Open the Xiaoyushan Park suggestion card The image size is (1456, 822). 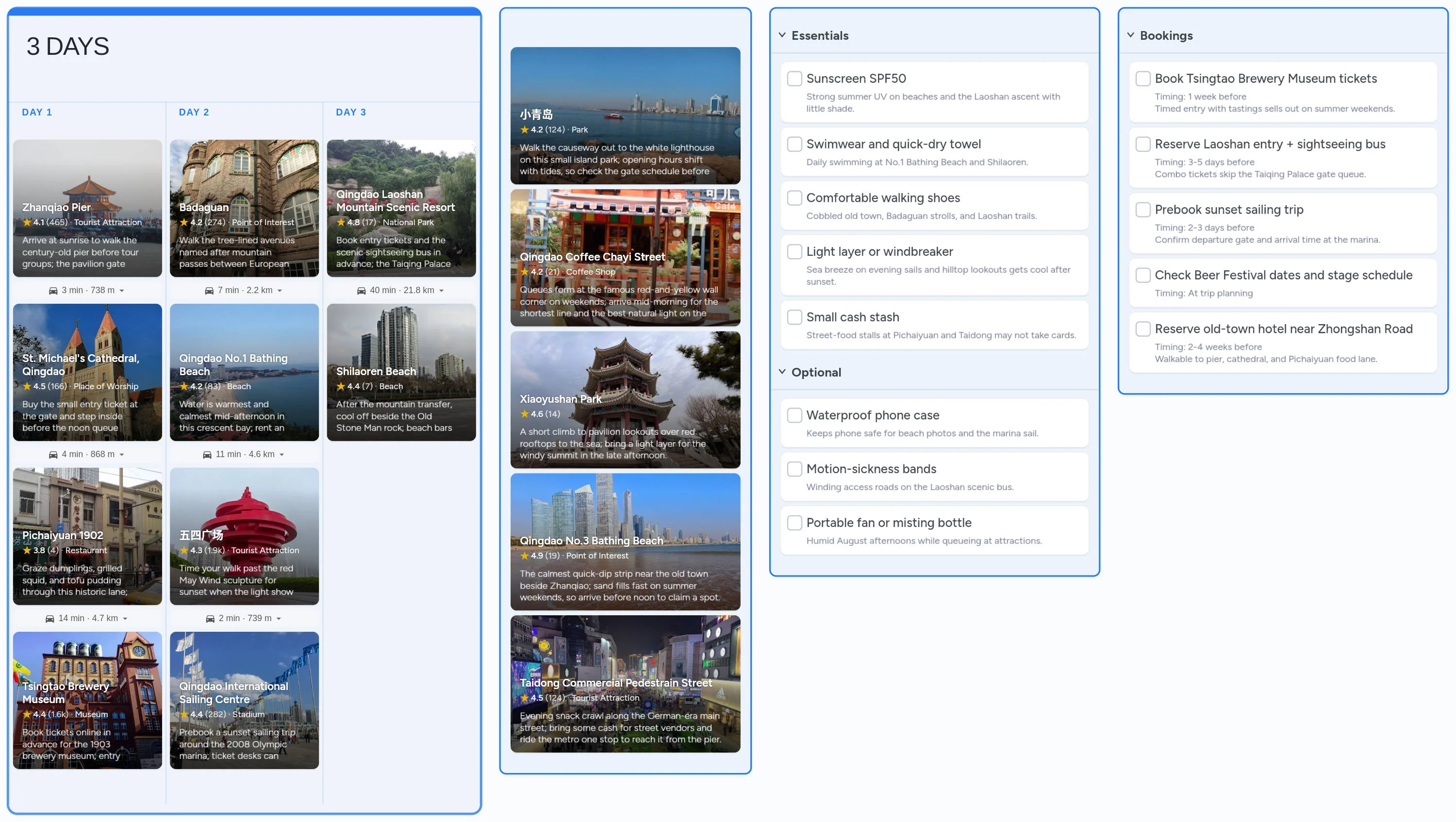[x=625, y=400]
